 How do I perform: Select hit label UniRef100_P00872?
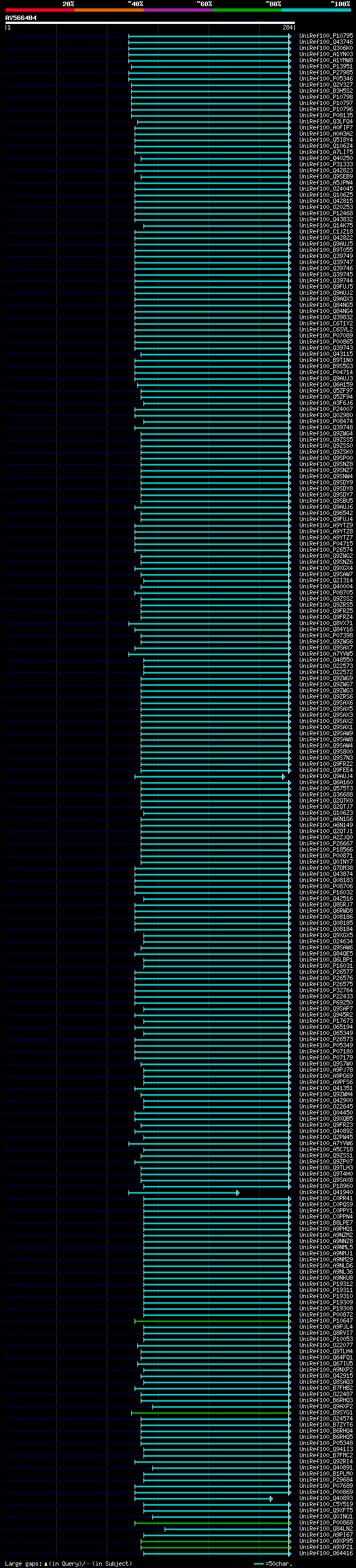click(326, 1315)
